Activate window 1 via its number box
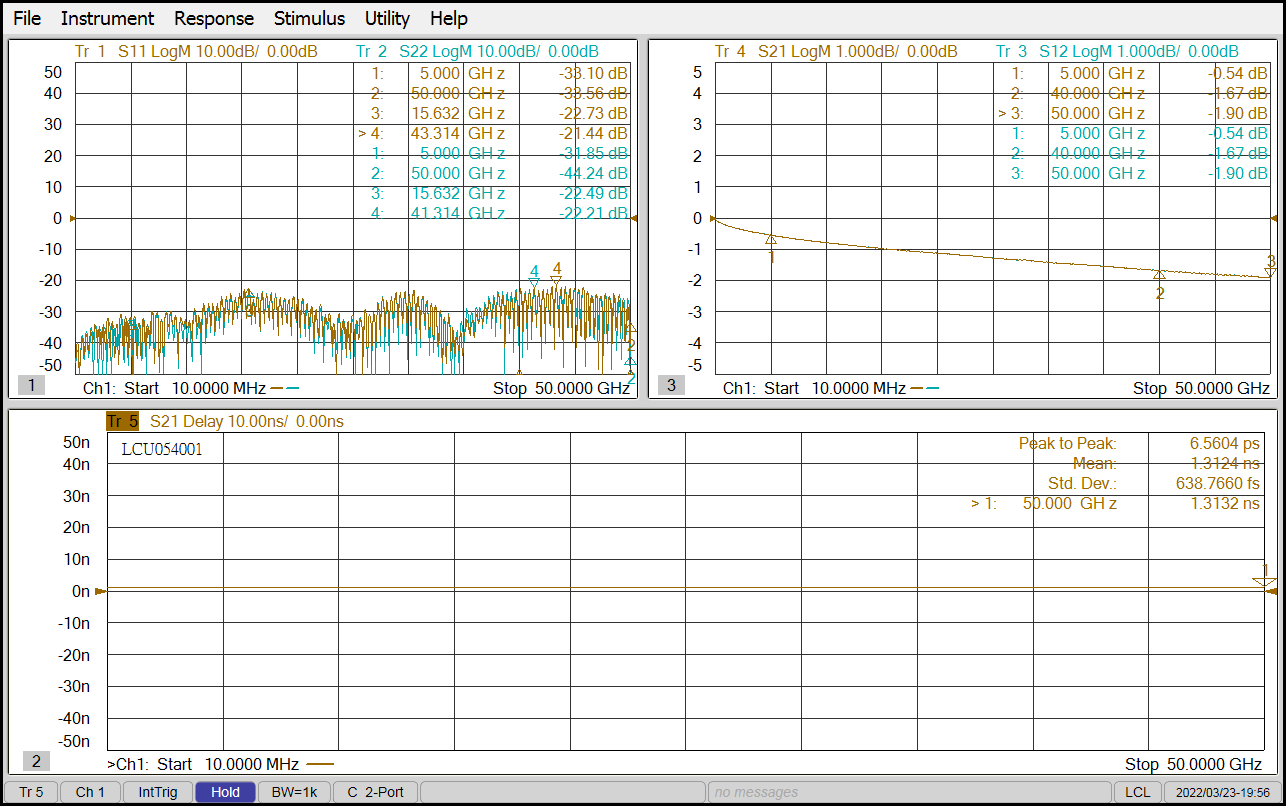Viewport: 1286px width, 806px height. tap(31, 386)
